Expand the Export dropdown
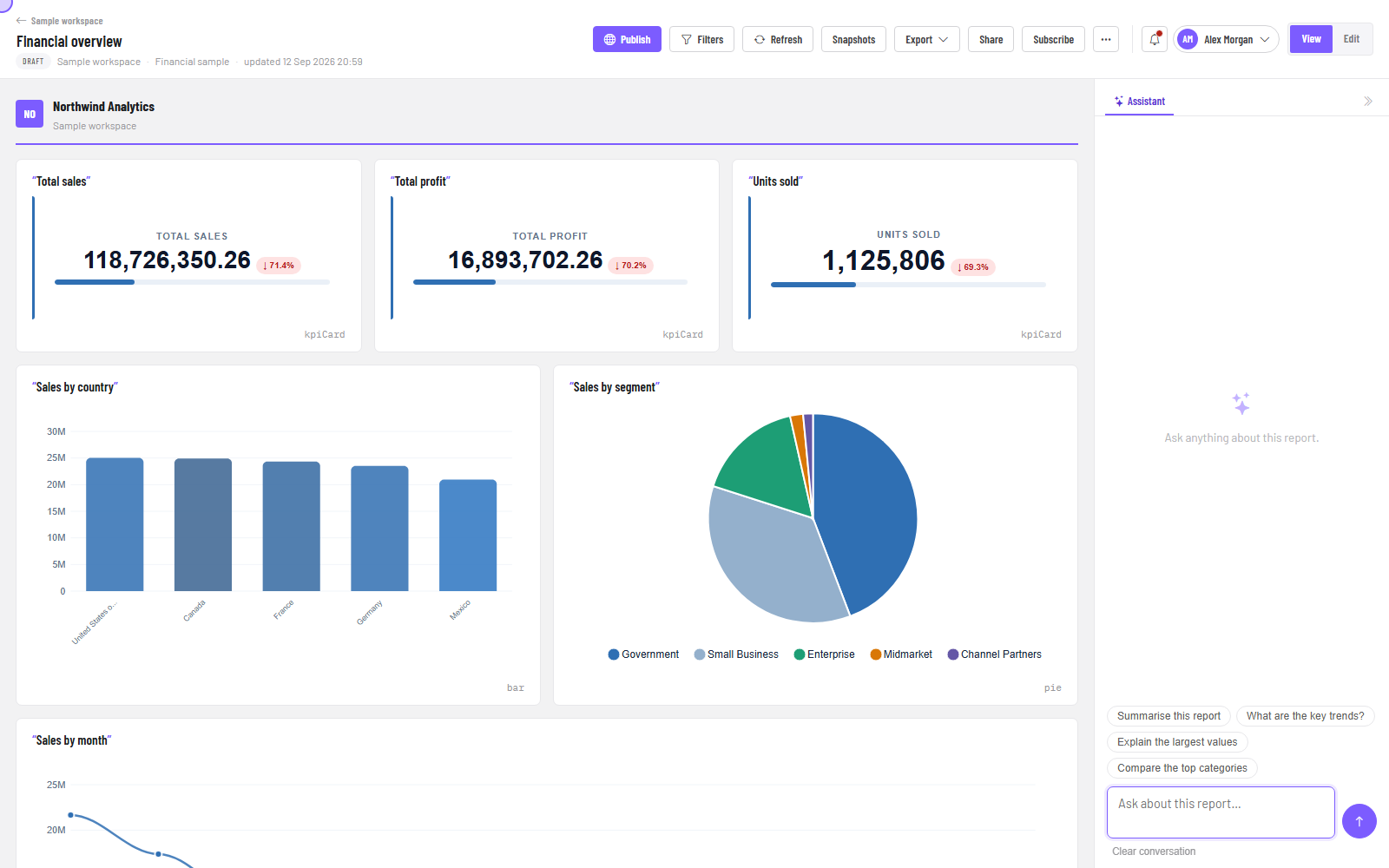This screenshot has height=868, width=1389. pos(927,39)
